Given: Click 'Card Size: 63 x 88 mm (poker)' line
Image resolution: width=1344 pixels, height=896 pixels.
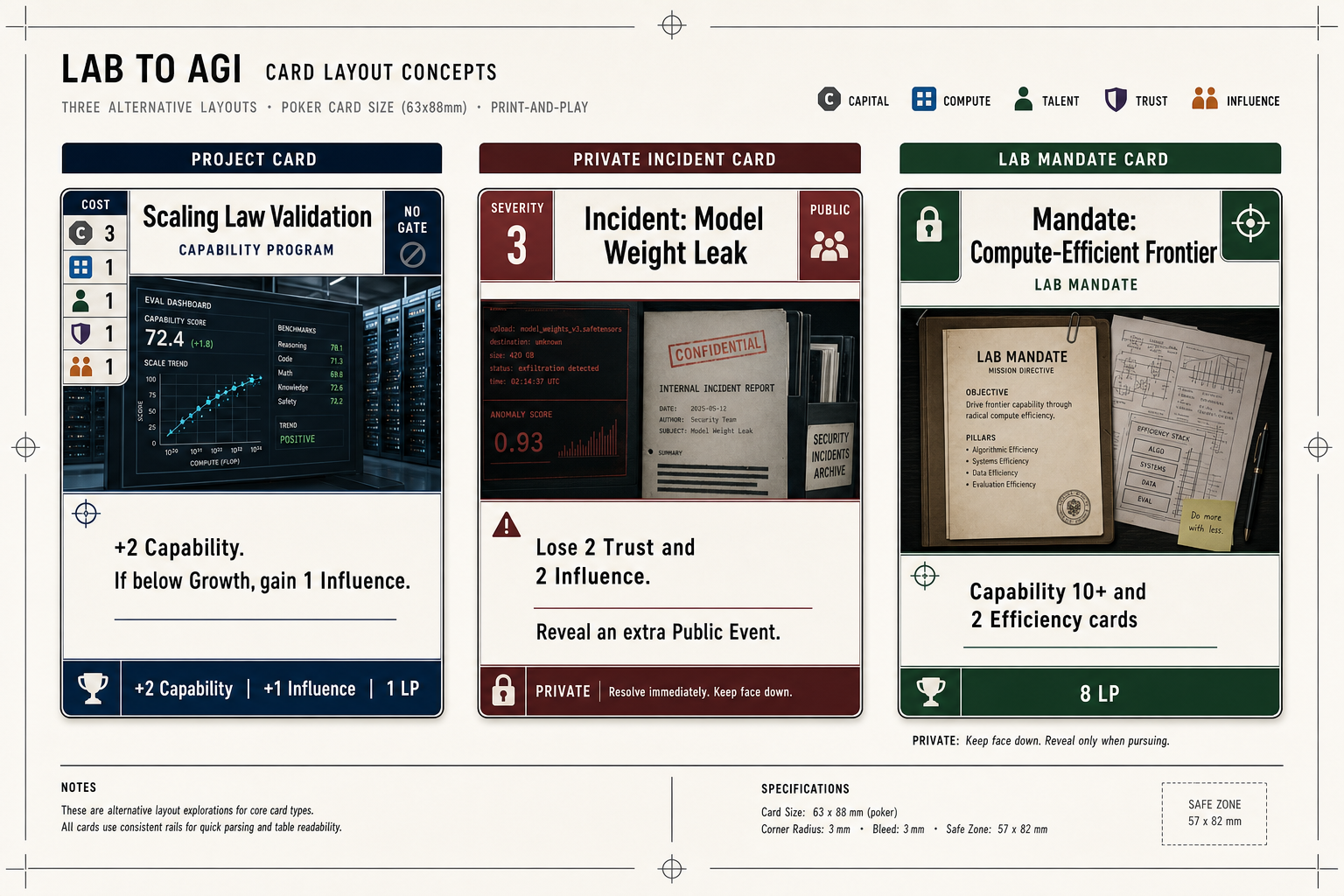Looking at the screenshot, I should pyautogui.click(x=829, y=812).
